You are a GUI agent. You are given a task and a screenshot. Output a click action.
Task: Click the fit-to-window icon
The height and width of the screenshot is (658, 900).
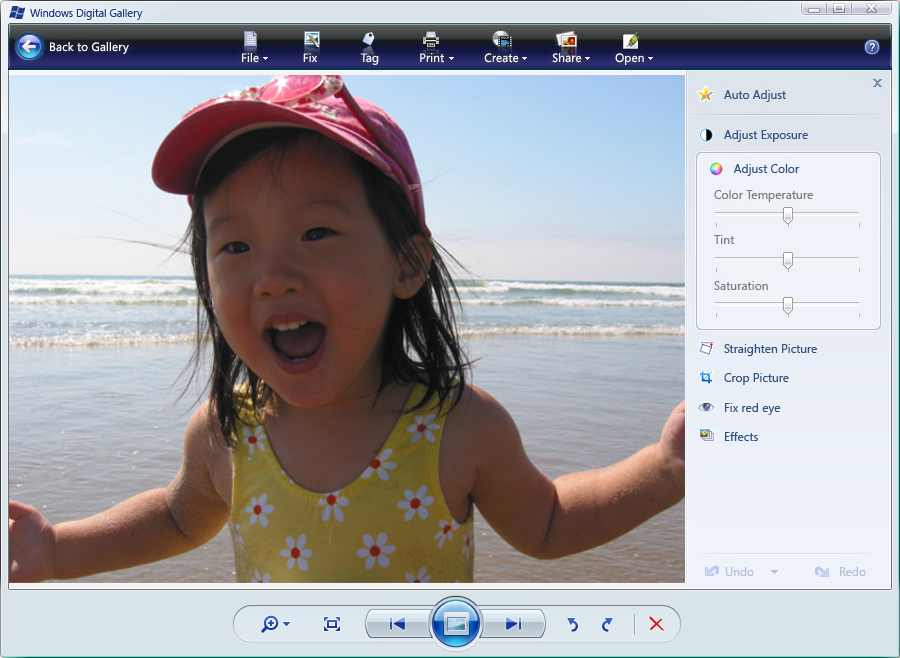[332, 624]
